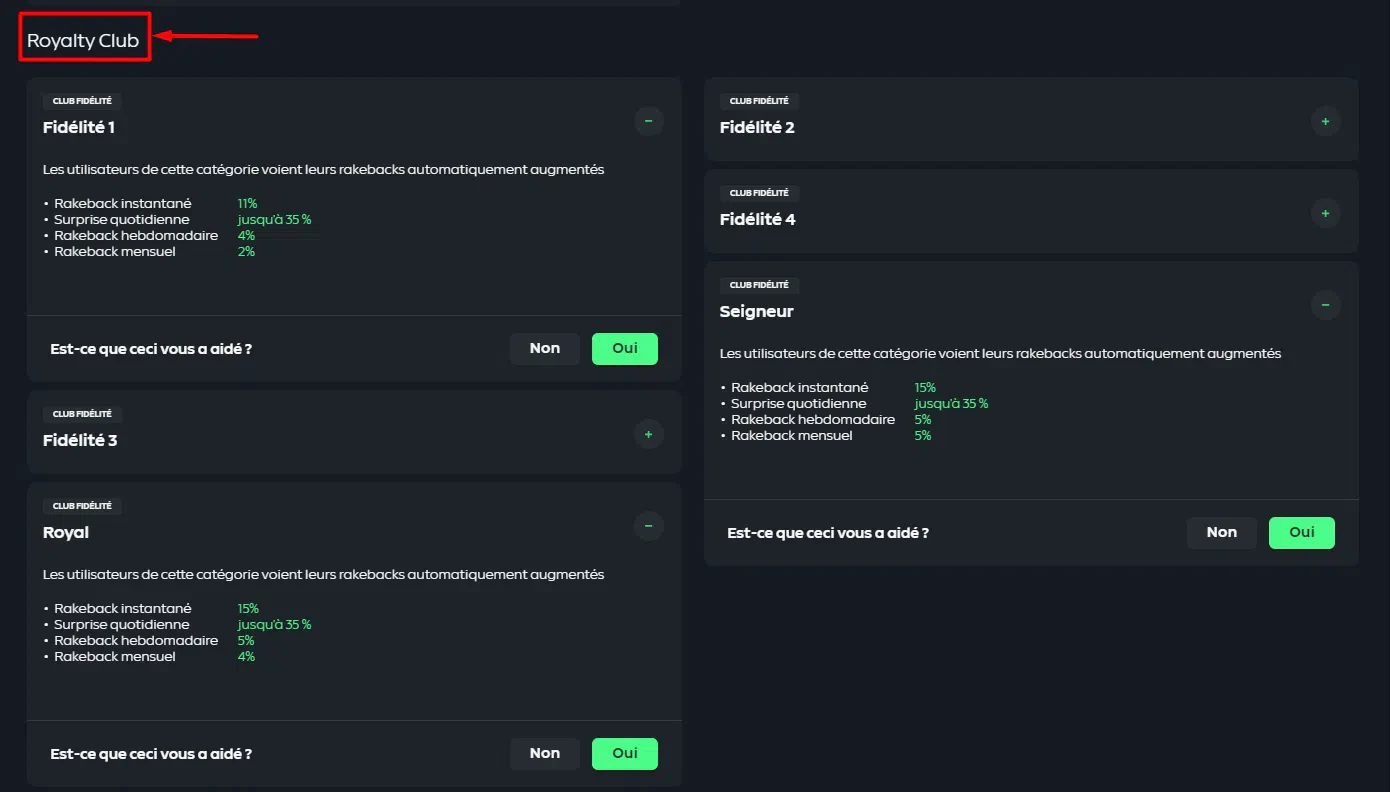Viewport: 1390px width, 792px height.
Task: Expand Fidélité 2 using the plus icon
Action: [1325, 121]
